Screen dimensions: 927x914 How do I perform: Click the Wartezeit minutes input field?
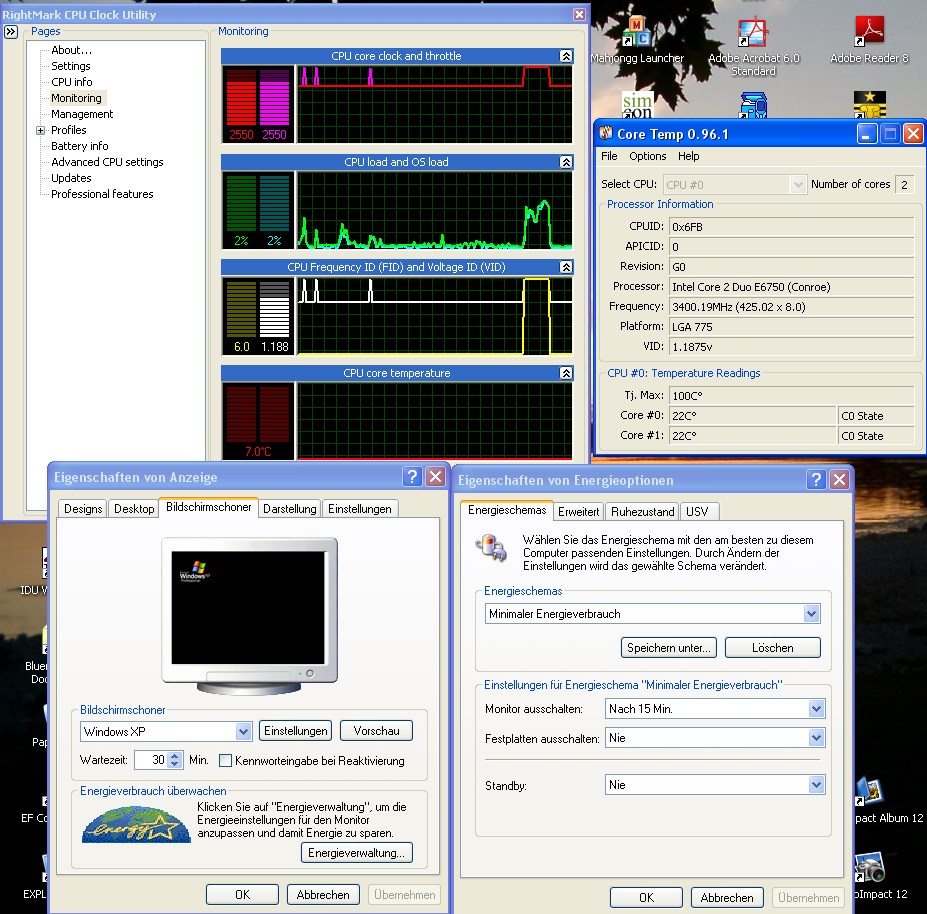[151, 760]
